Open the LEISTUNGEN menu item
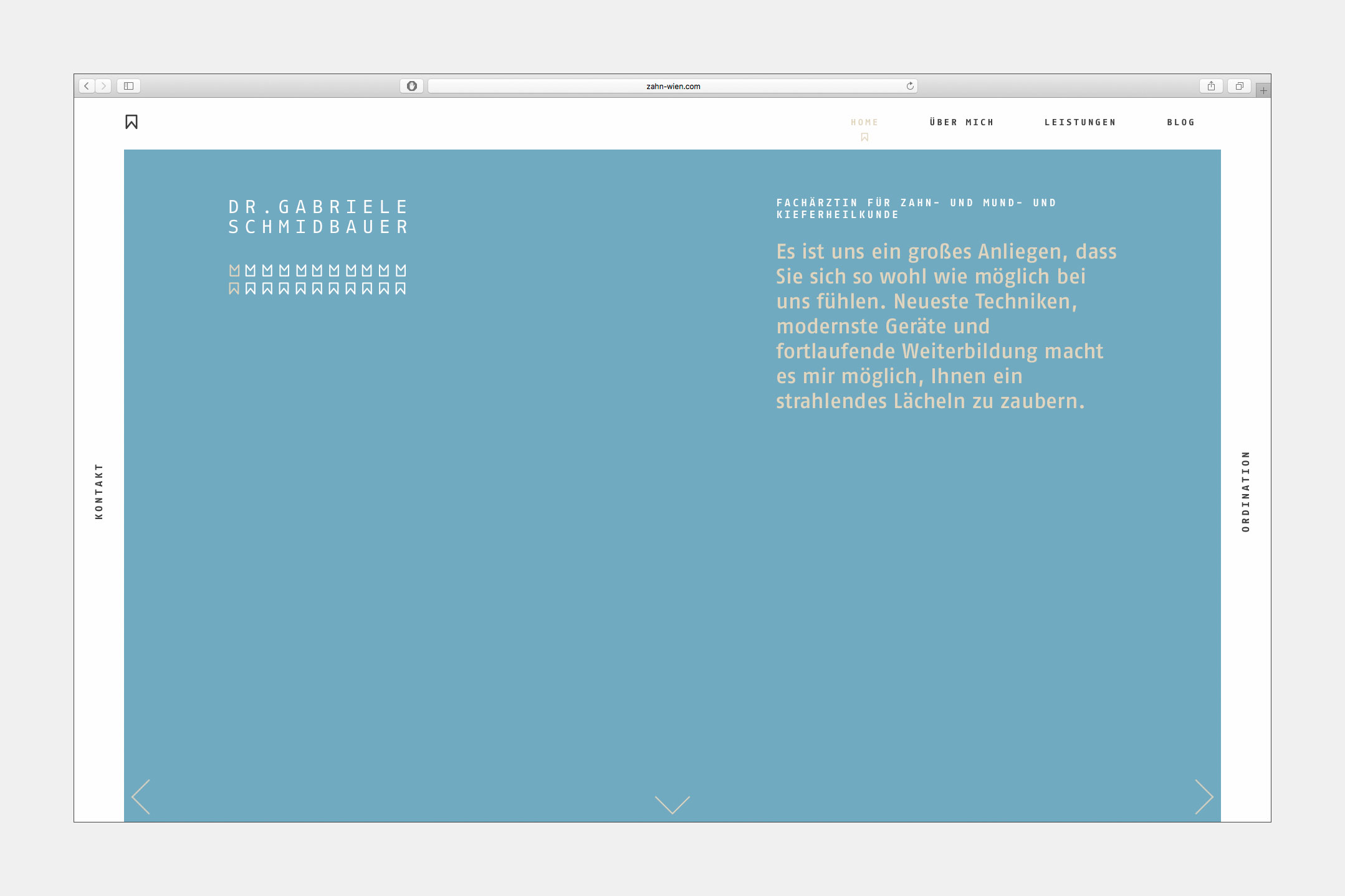The image size is (1345, 896). pos(1080,122)
